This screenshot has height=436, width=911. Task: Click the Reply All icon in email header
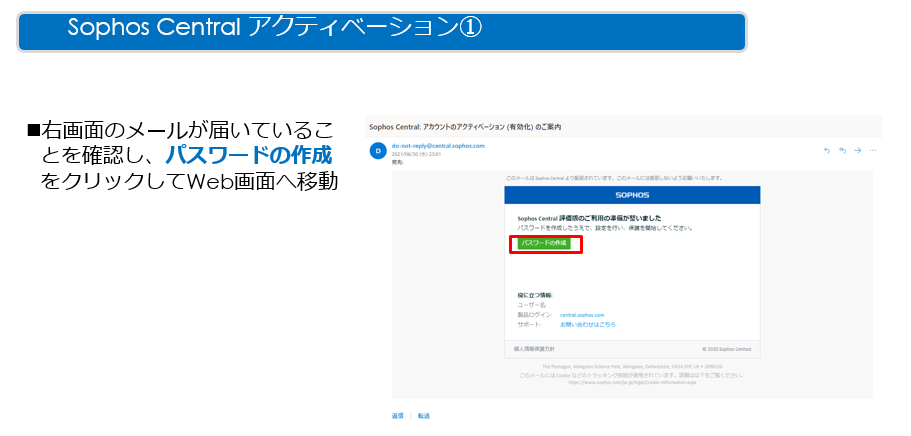pyautogui.click(x=842, y=151)
